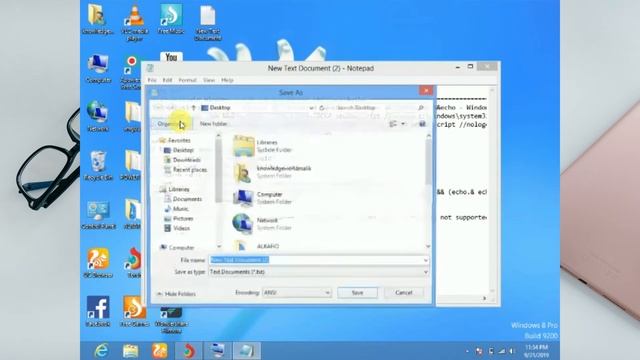Select Documents in navigation pane
Image resolution: width=640 pixels, height=360 pixels.
tap(183, 199)
